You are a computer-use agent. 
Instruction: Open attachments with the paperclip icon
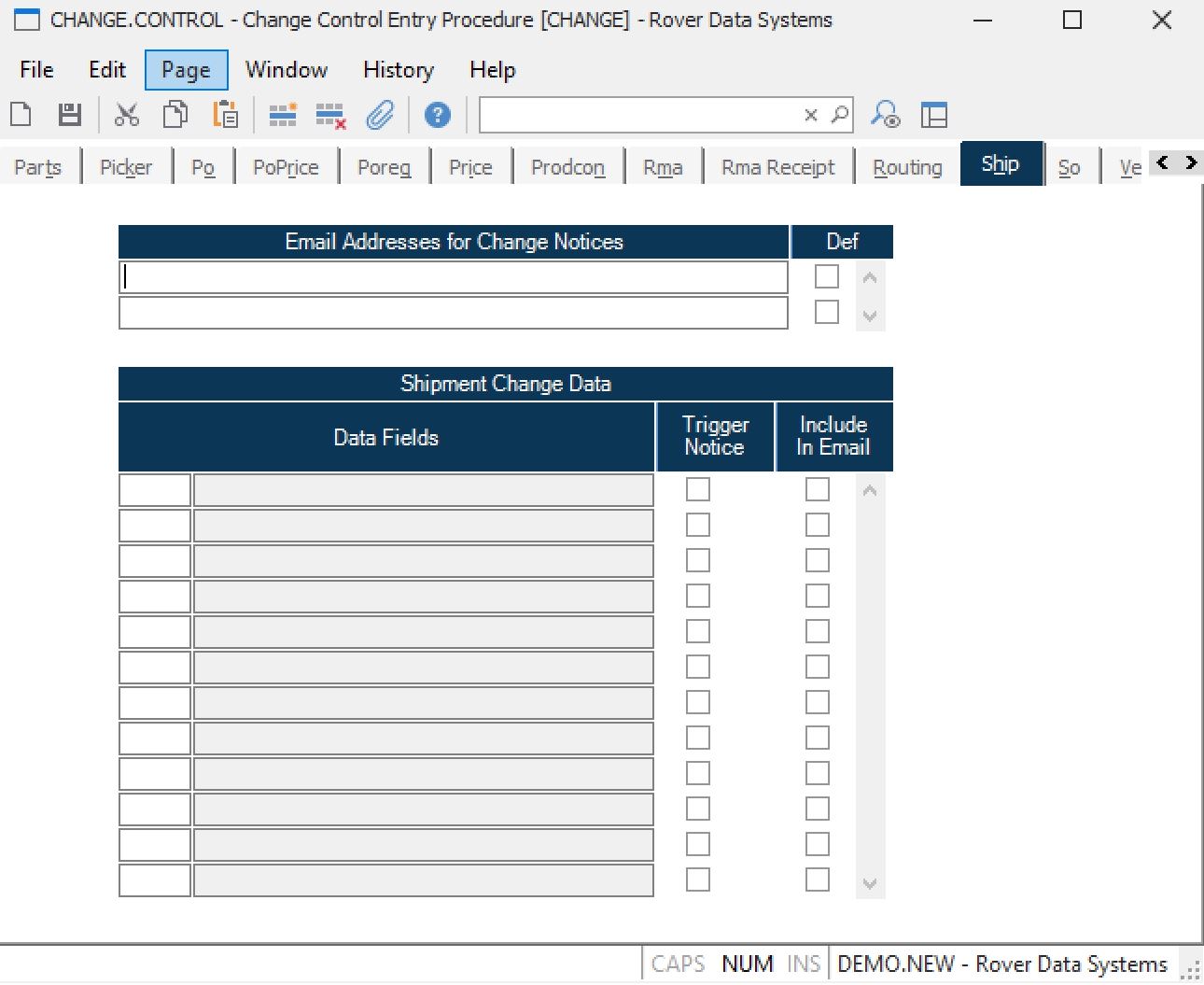(x=380, y=115)
